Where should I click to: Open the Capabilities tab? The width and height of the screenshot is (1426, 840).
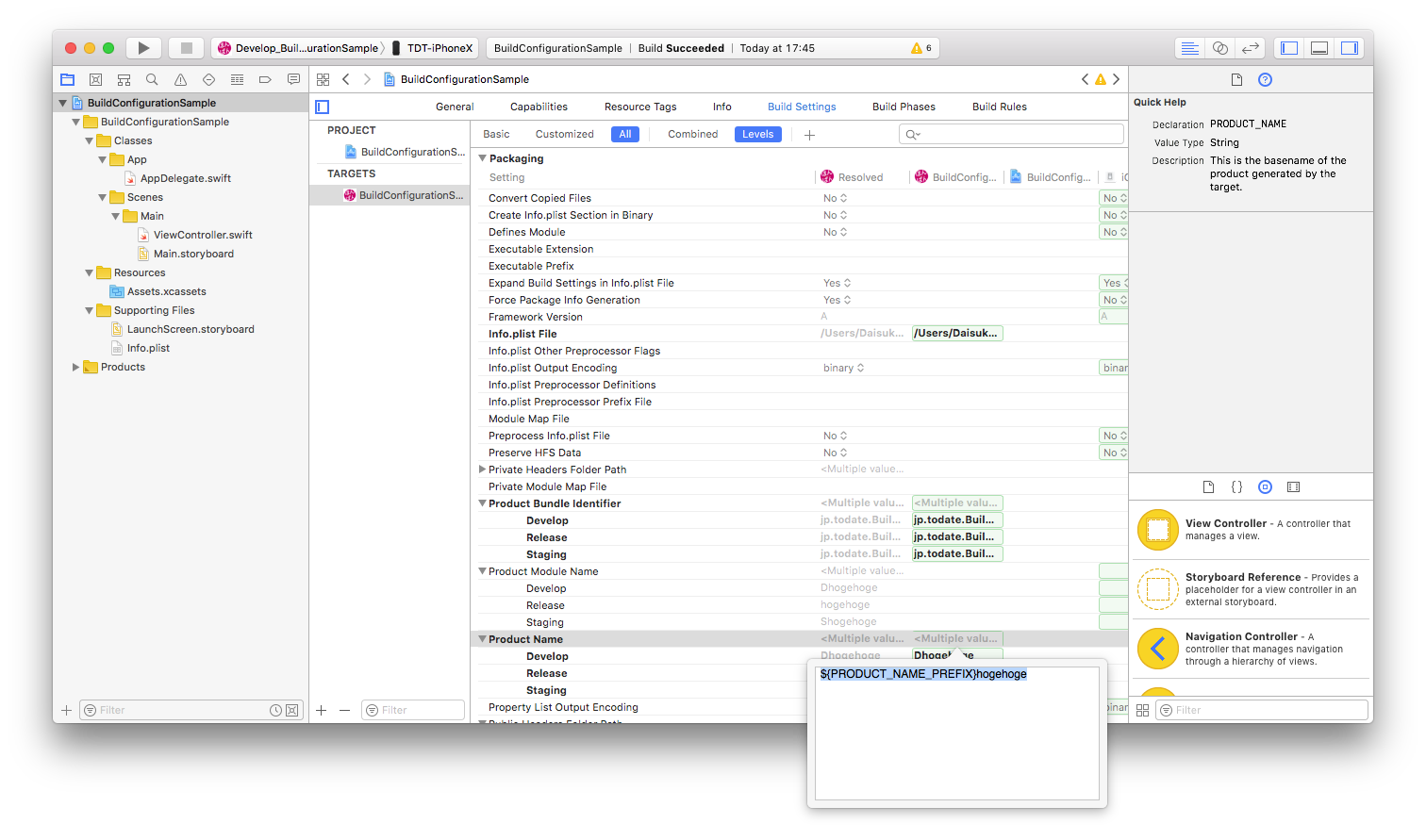pyautogui.click(x=539, y=107)
